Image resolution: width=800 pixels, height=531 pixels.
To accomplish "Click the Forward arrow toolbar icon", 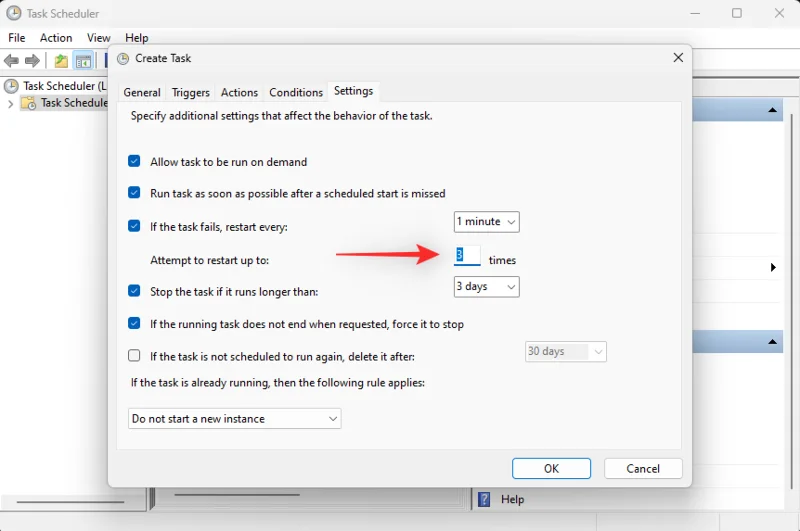I will tap(32, 61).
